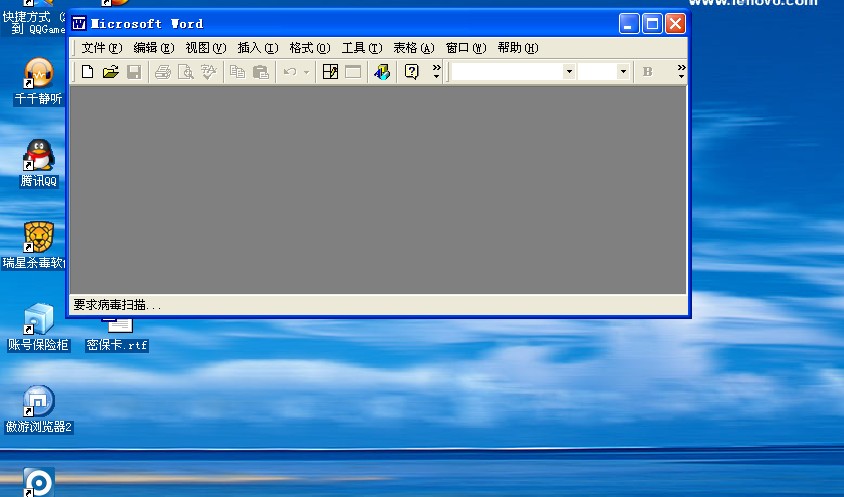Viewport: 844px width, 497px height.
Task: Click the Save floppy disk icon
Action: [133, 72]
